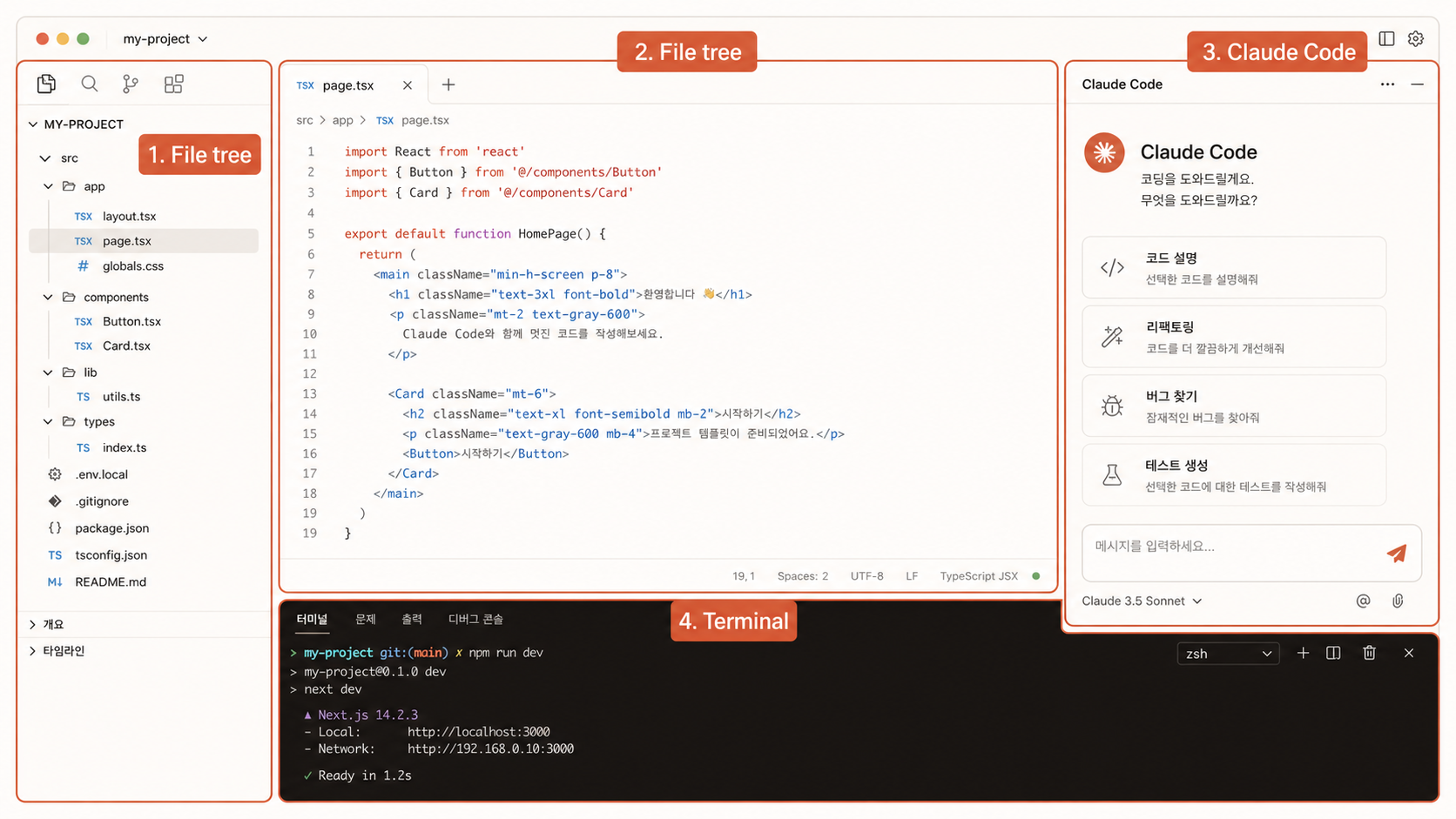Click the attachment paperclip icon
The width and height of the screenshot is (1456, 819).
coord(1398,601)
